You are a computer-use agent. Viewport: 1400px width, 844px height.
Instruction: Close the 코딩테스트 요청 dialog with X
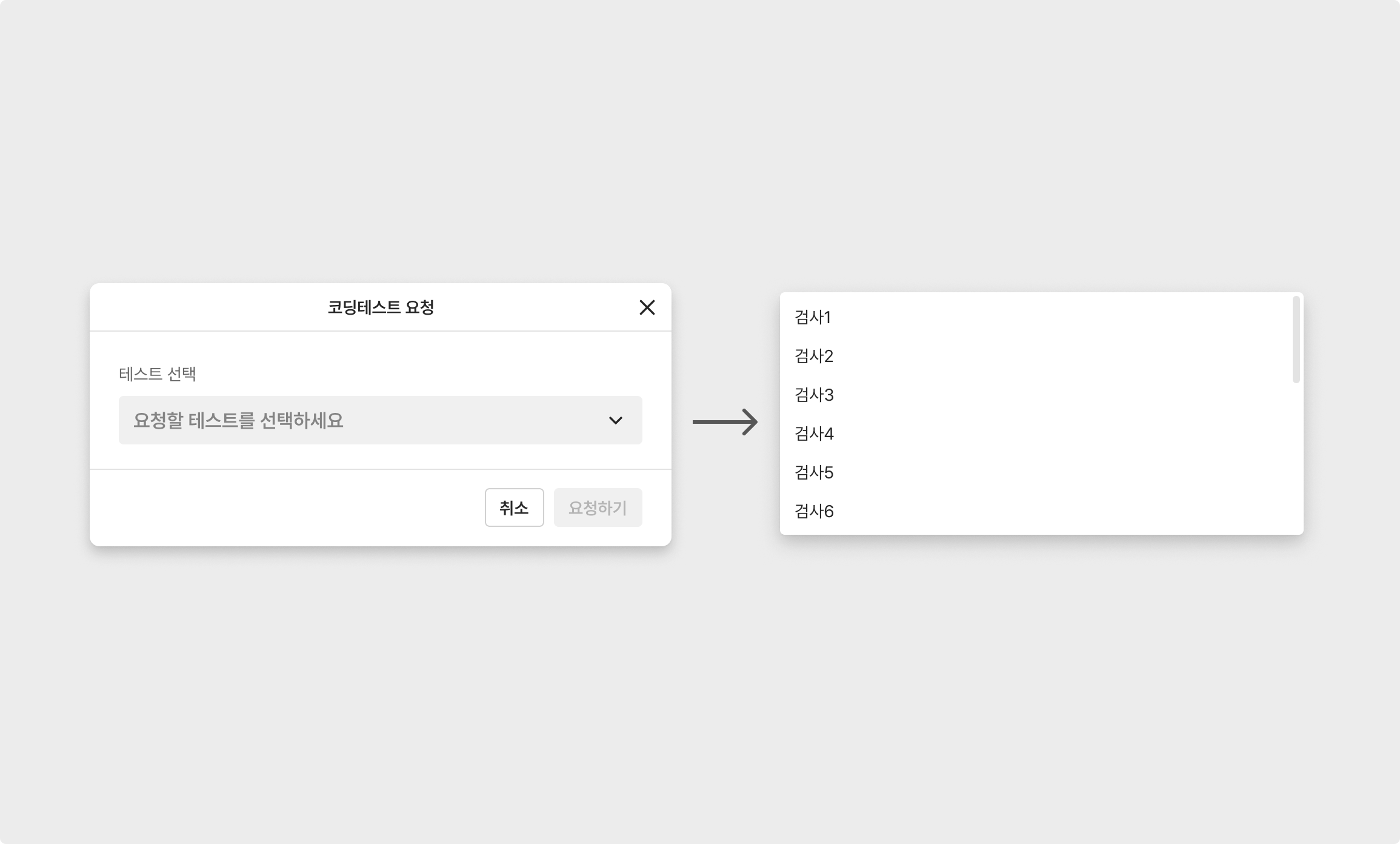(647, 307)
